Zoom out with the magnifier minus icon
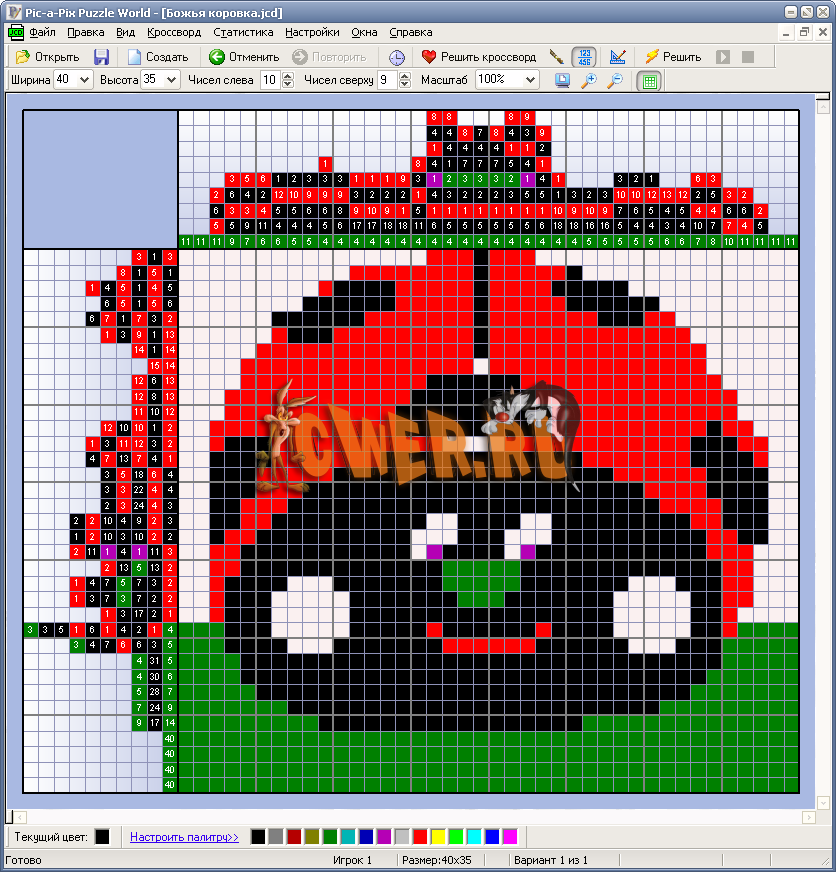The image size is (836, 872). (615, 81)
